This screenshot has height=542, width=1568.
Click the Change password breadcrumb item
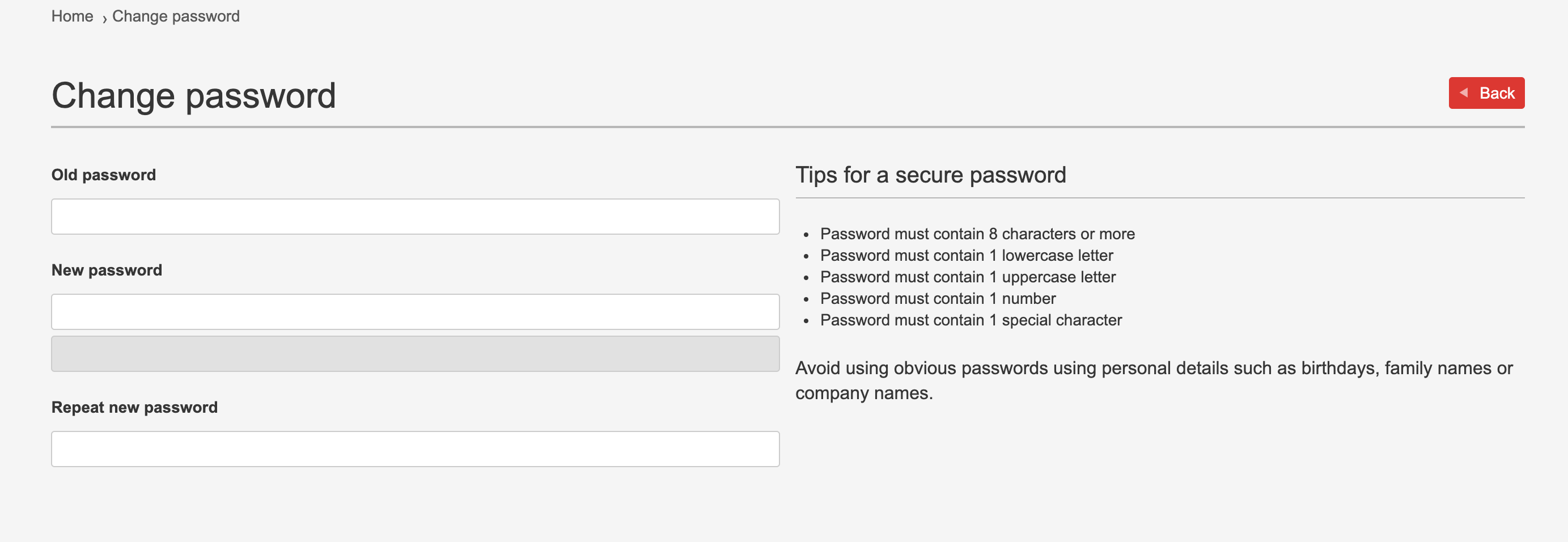coord(176,16)
